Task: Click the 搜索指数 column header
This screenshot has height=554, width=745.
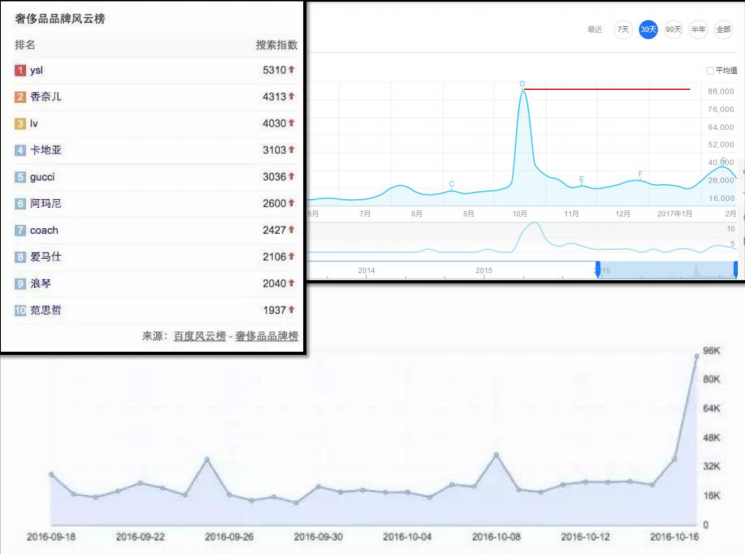Action: click(277, 45)
